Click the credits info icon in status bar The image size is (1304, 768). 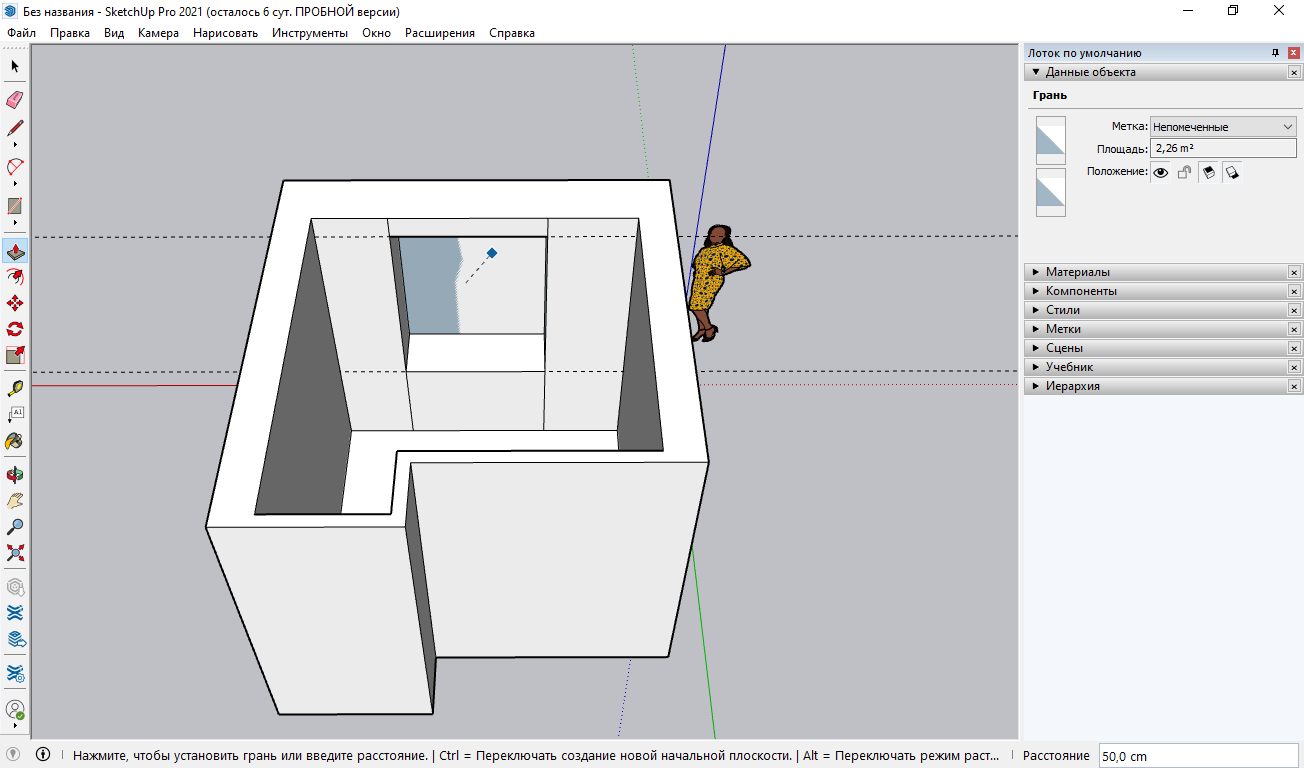(x=43, y=755)
